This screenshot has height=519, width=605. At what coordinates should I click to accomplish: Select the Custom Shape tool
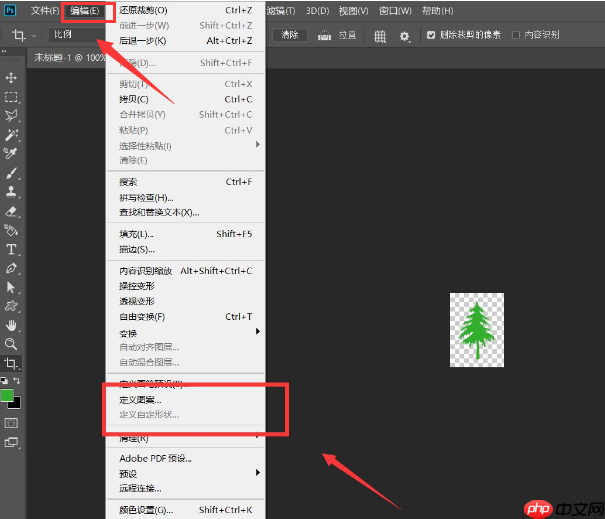point(11,306)
